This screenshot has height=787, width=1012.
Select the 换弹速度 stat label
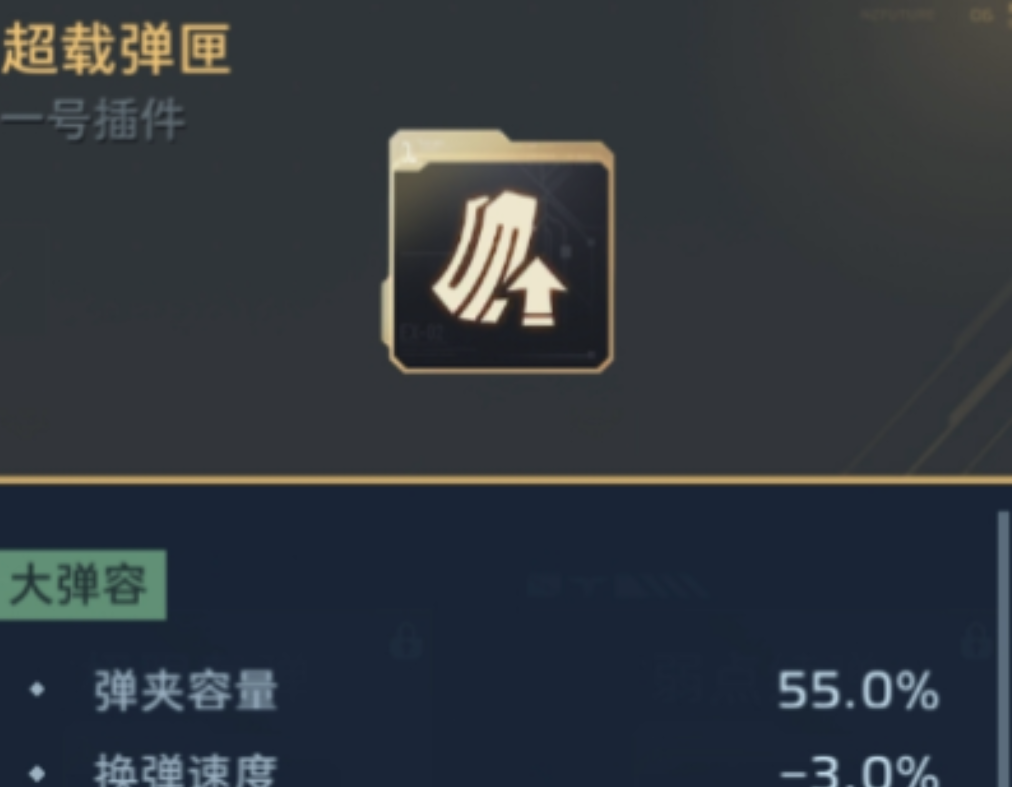click(x=186, y=770)
